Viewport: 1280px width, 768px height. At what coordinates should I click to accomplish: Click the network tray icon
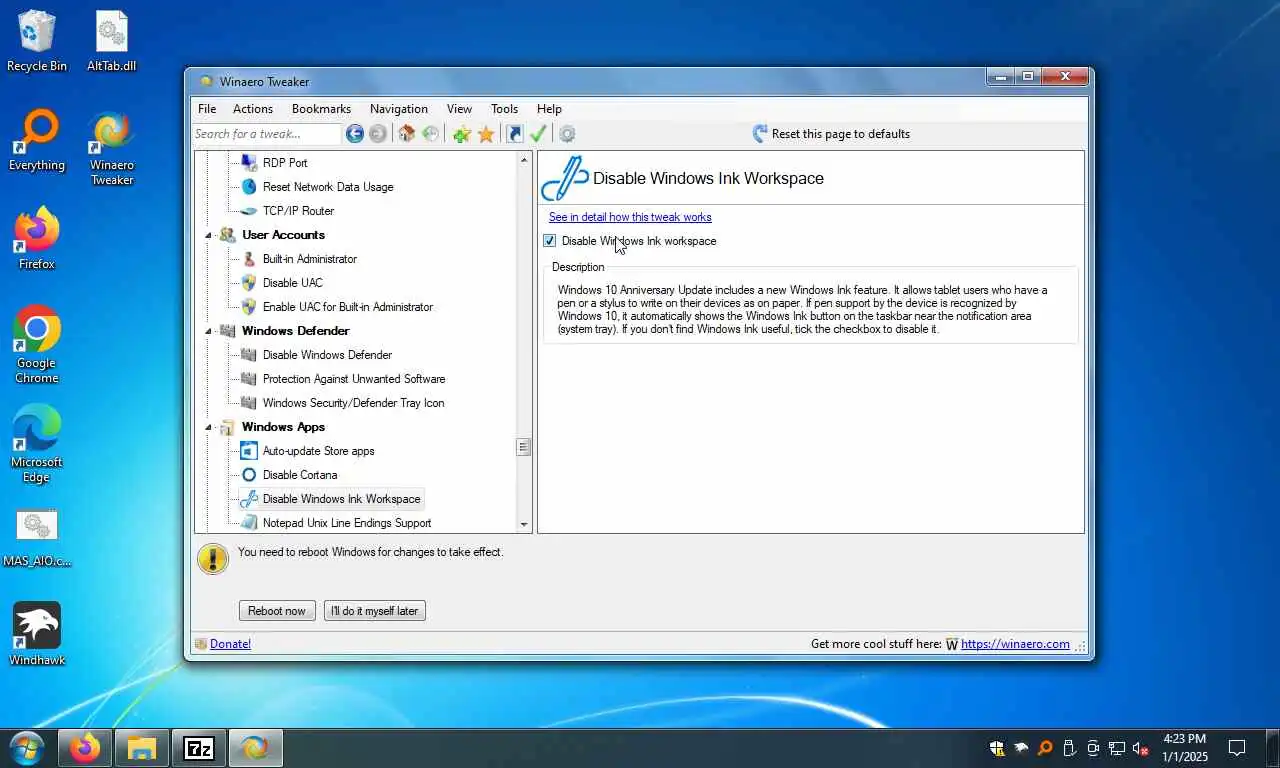[1117, 748]
